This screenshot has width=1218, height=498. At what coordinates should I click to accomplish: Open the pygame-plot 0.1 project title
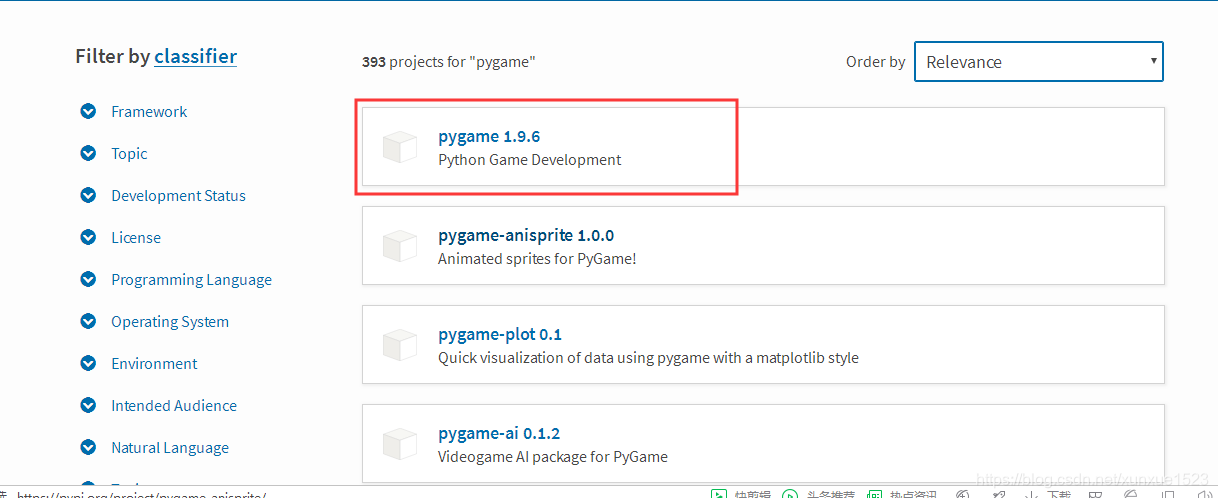coord(500,334)
